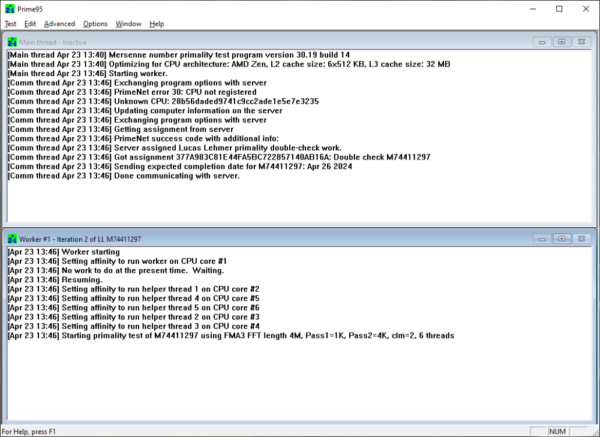Maximize the Prime95 main window
This screenshot has width=600, height=437.
tap(559, 8)
